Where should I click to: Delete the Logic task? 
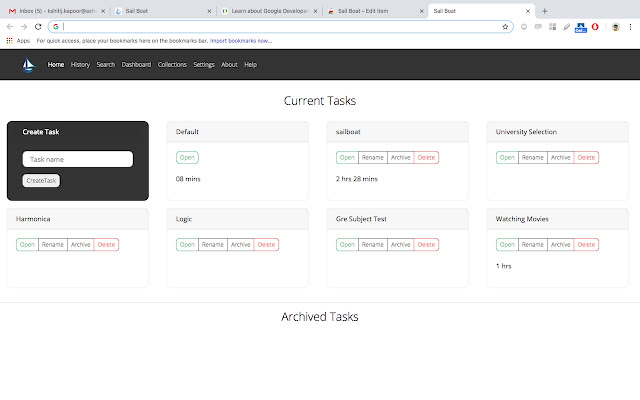click(266, 244)
